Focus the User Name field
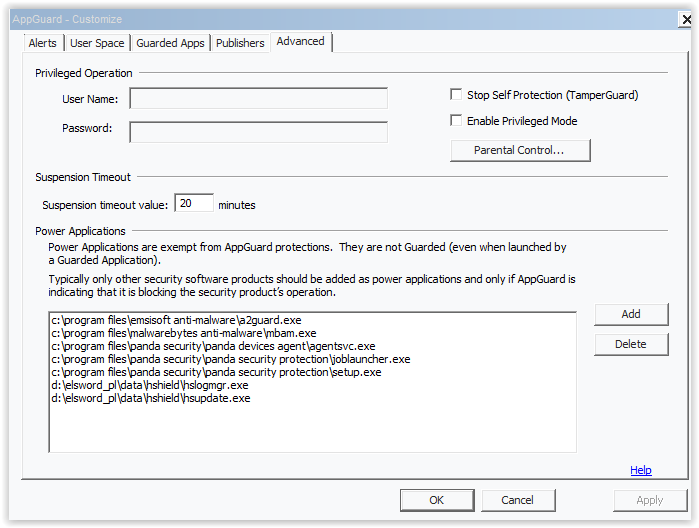Screen dimensions: 699x528 pos(259,98)
